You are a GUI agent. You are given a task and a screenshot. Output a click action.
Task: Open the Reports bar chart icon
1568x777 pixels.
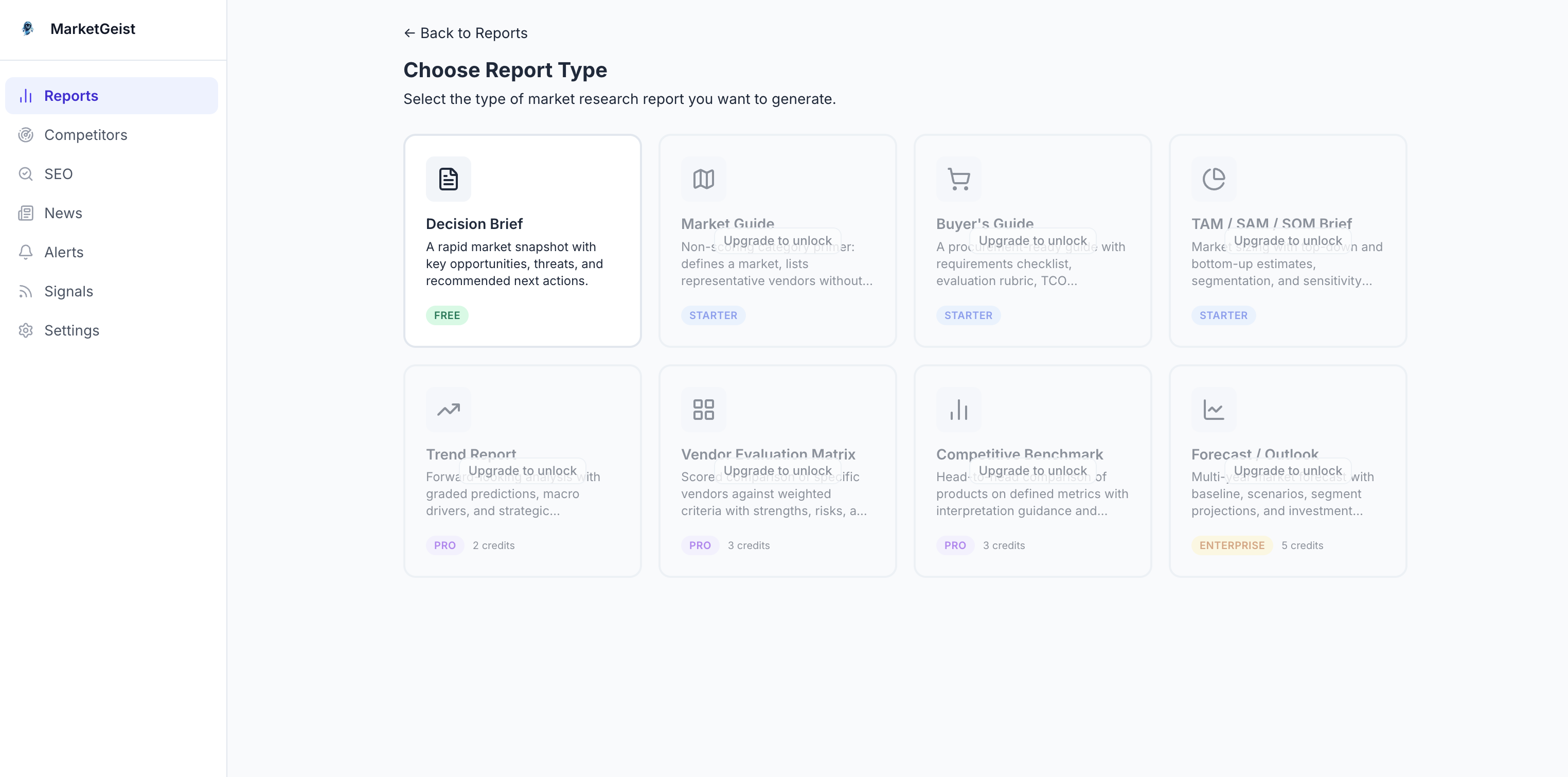click(x=26, y=96)
